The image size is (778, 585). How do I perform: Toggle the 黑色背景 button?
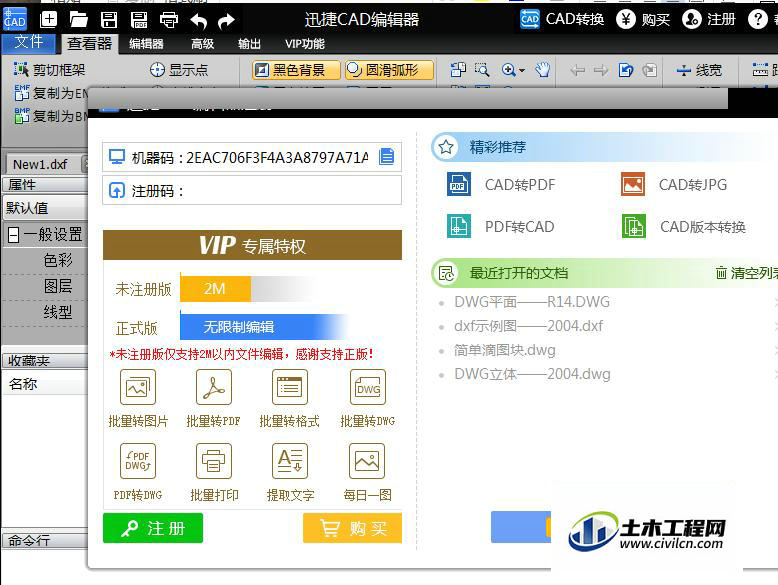pyautogui.click(x=296, y=70)
